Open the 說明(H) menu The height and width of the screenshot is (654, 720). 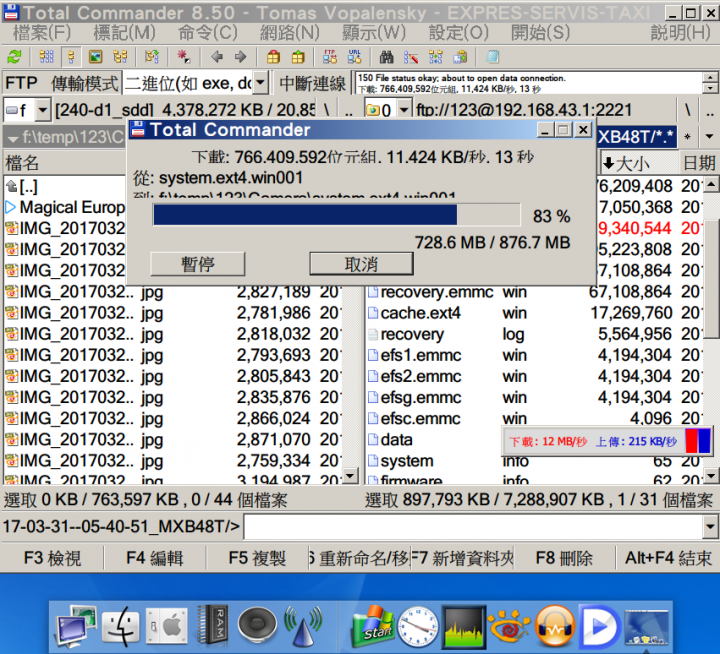point(681,33)
